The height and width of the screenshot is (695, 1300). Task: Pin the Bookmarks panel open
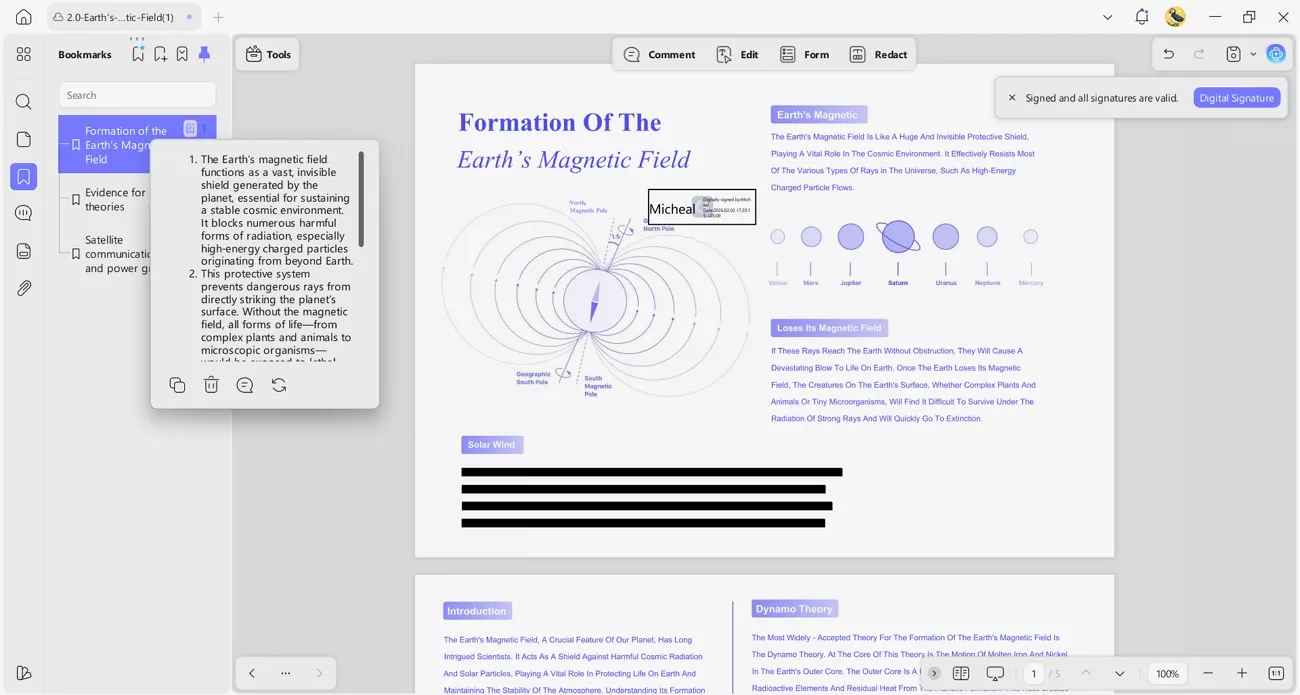[x=204, y=54]
